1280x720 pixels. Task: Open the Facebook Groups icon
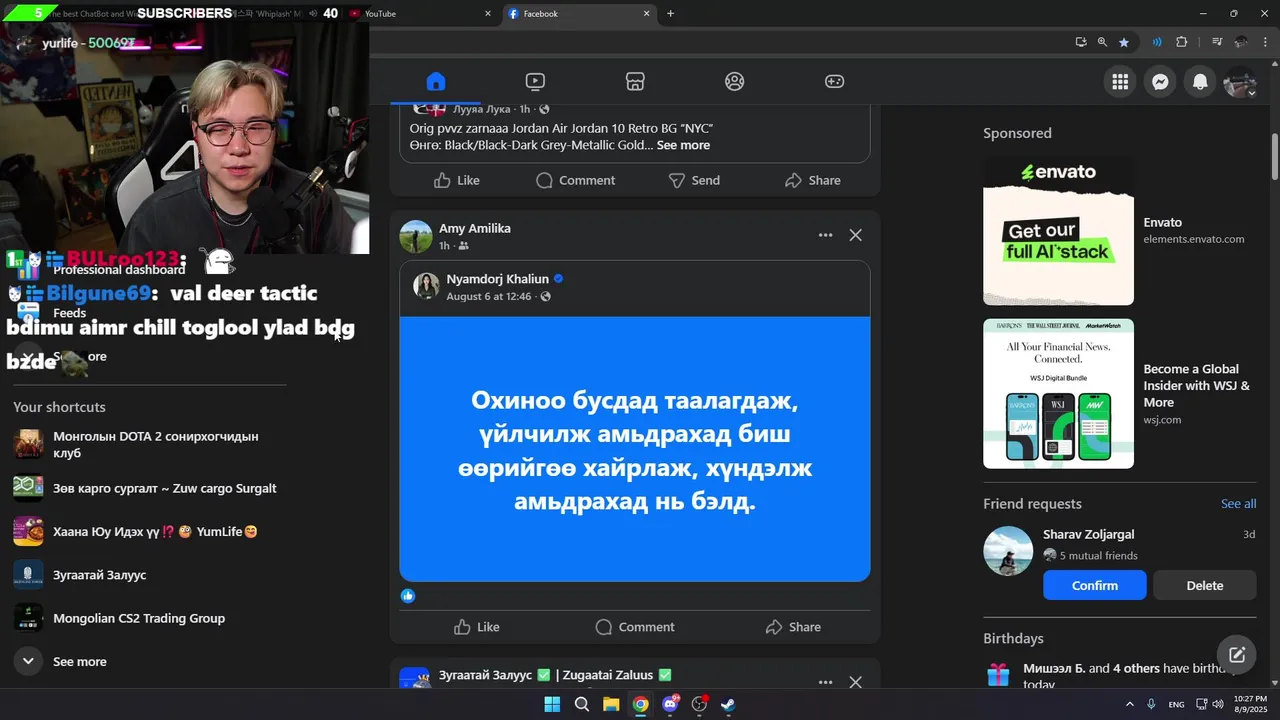click(x=735, y=82)
